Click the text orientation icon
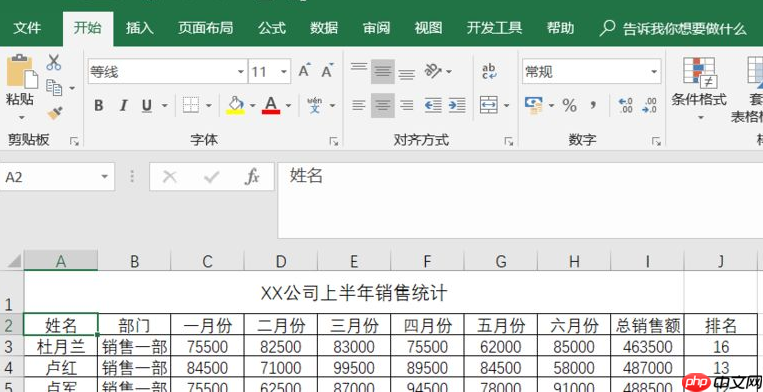The width and height of the screenshot is (763, 392). (x=433, y=71)
